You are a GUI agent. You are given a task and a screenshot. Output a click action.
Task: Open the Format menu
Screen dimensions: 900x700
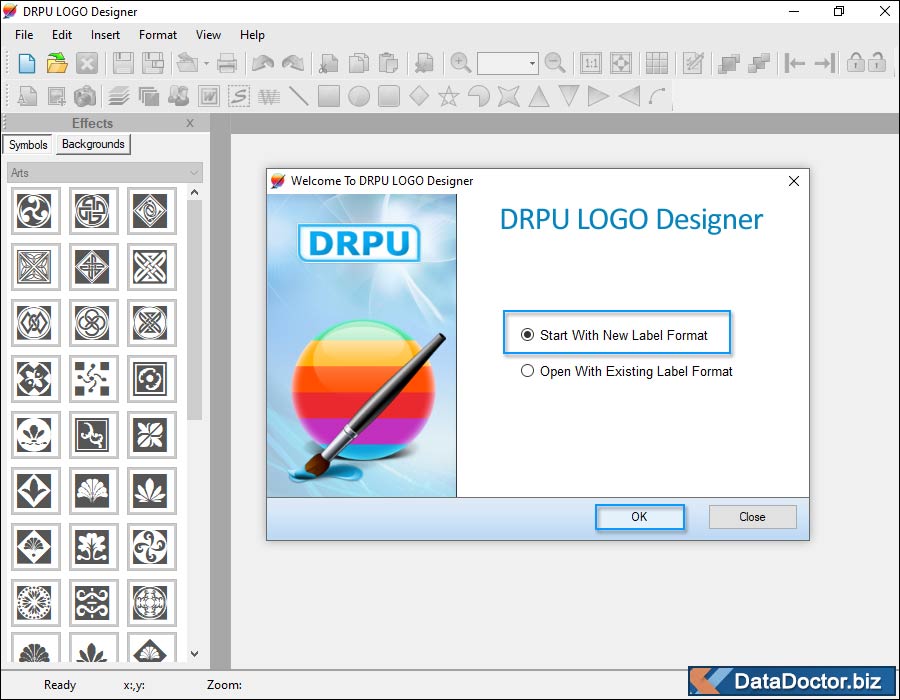(158, 35)
